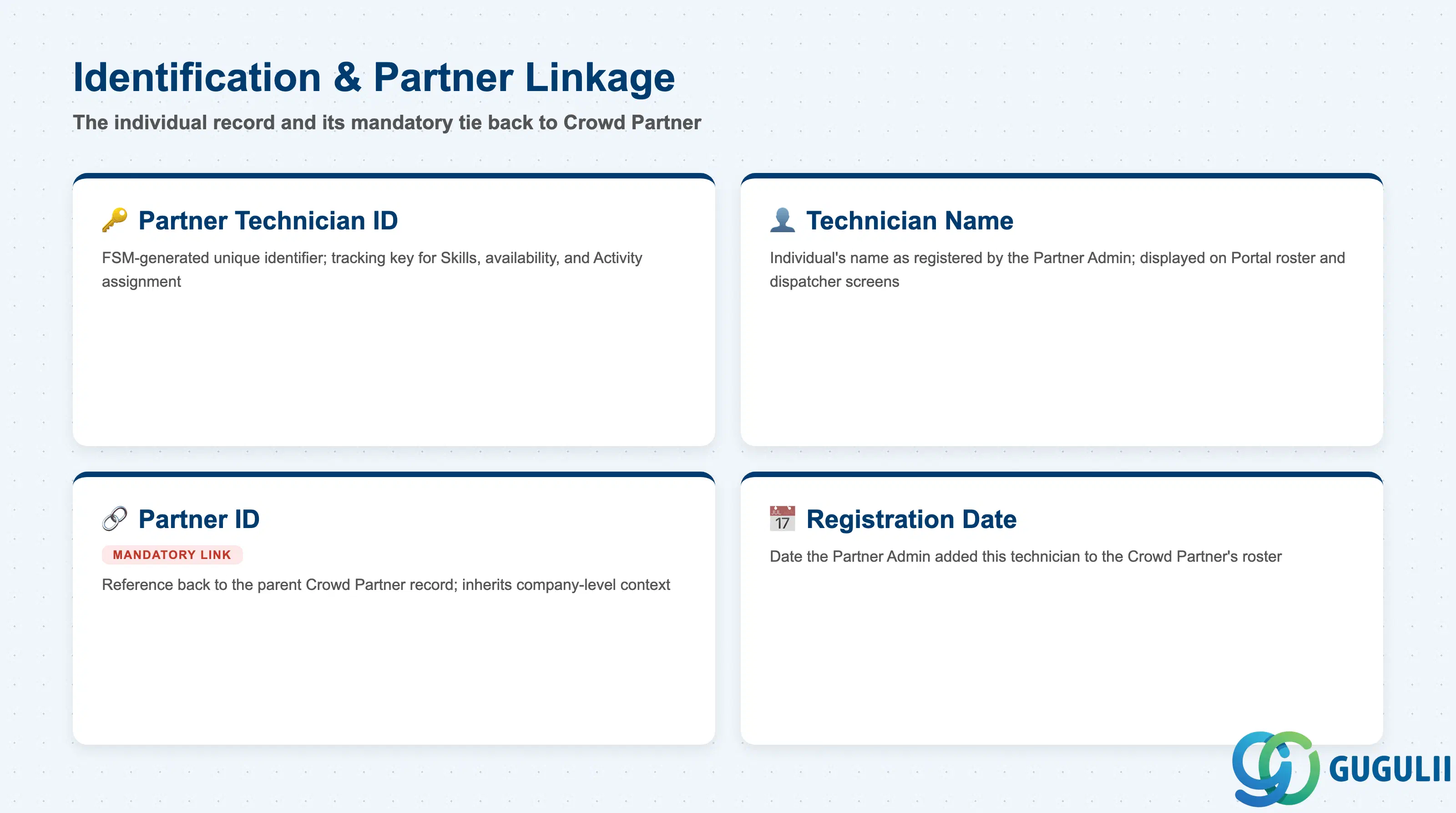This screenshot has height=813, width=1456.
Task: Click the key icon beside Partner Technician ID
Action: [x=115, y=220]
